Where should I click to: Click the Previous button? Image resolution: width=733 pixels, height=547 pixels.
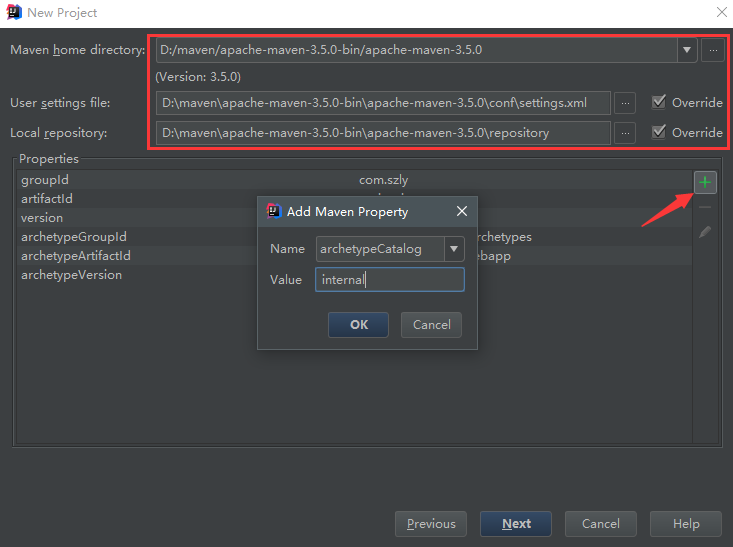[x=431, y=524]
